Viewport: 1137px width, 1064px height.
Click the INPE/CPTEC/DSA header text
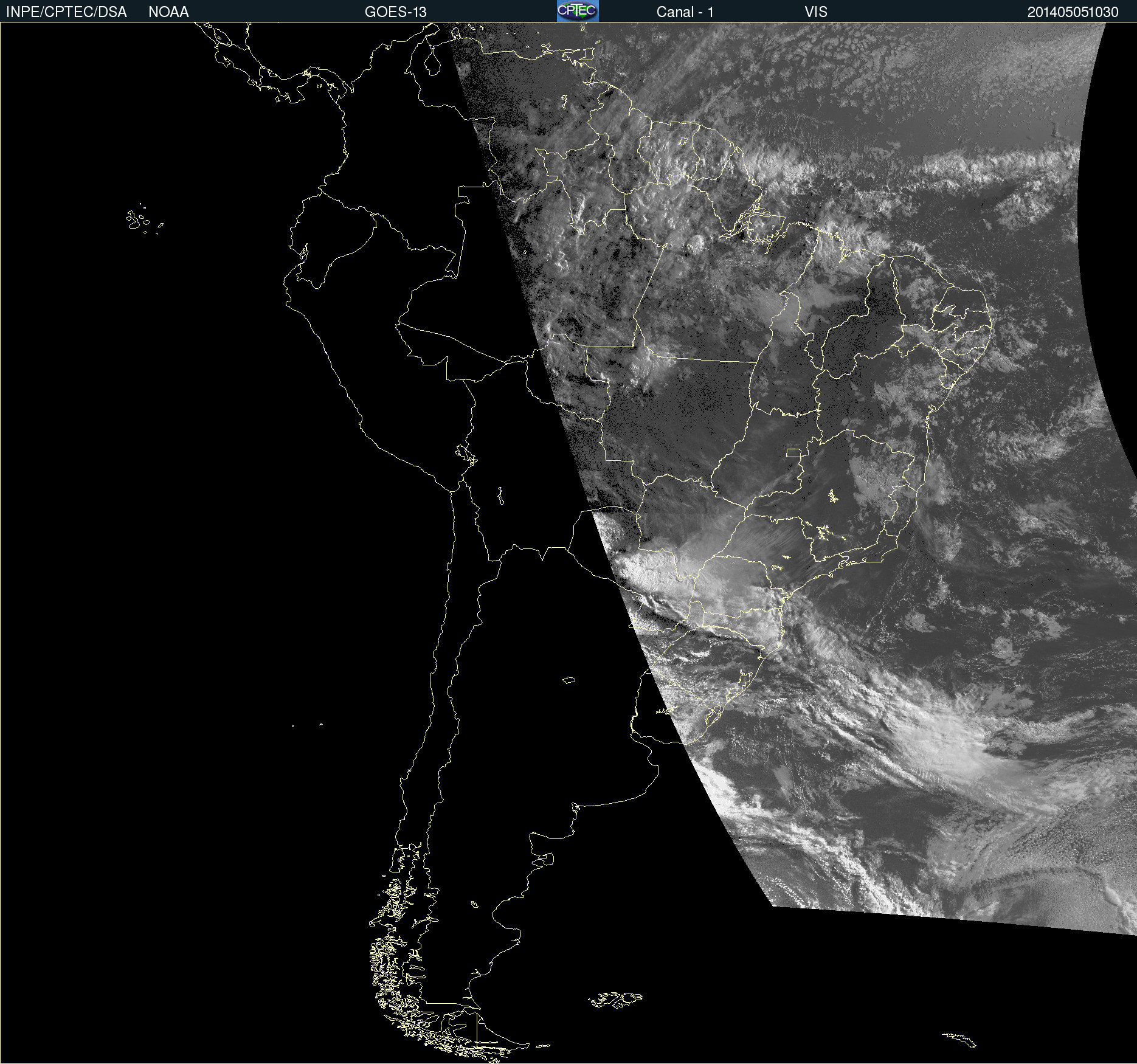(66, 12)
